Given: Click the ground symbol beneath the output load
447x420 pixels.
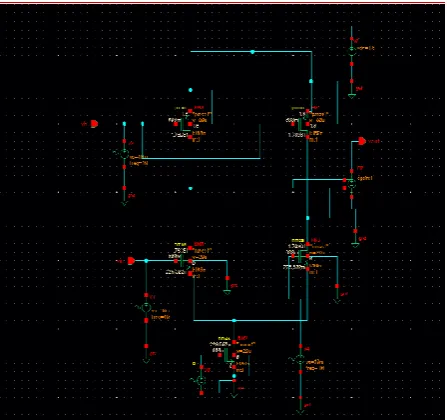Looking at the screenshot, I should tap(355, 245).
